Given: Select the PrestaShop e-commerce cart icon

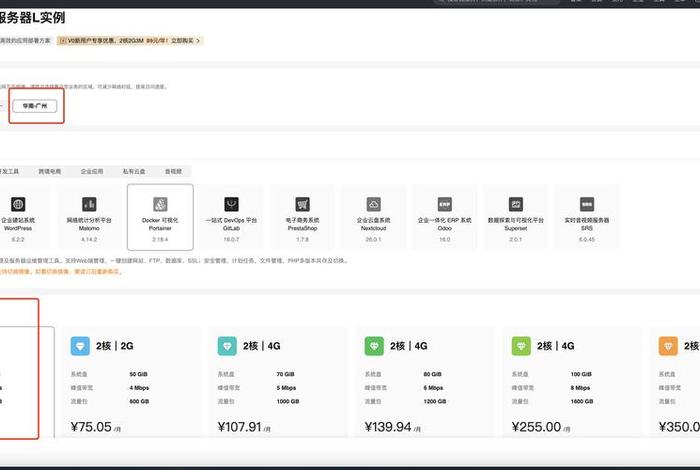Looking at the screenshot, I should [x=302, y=204].
